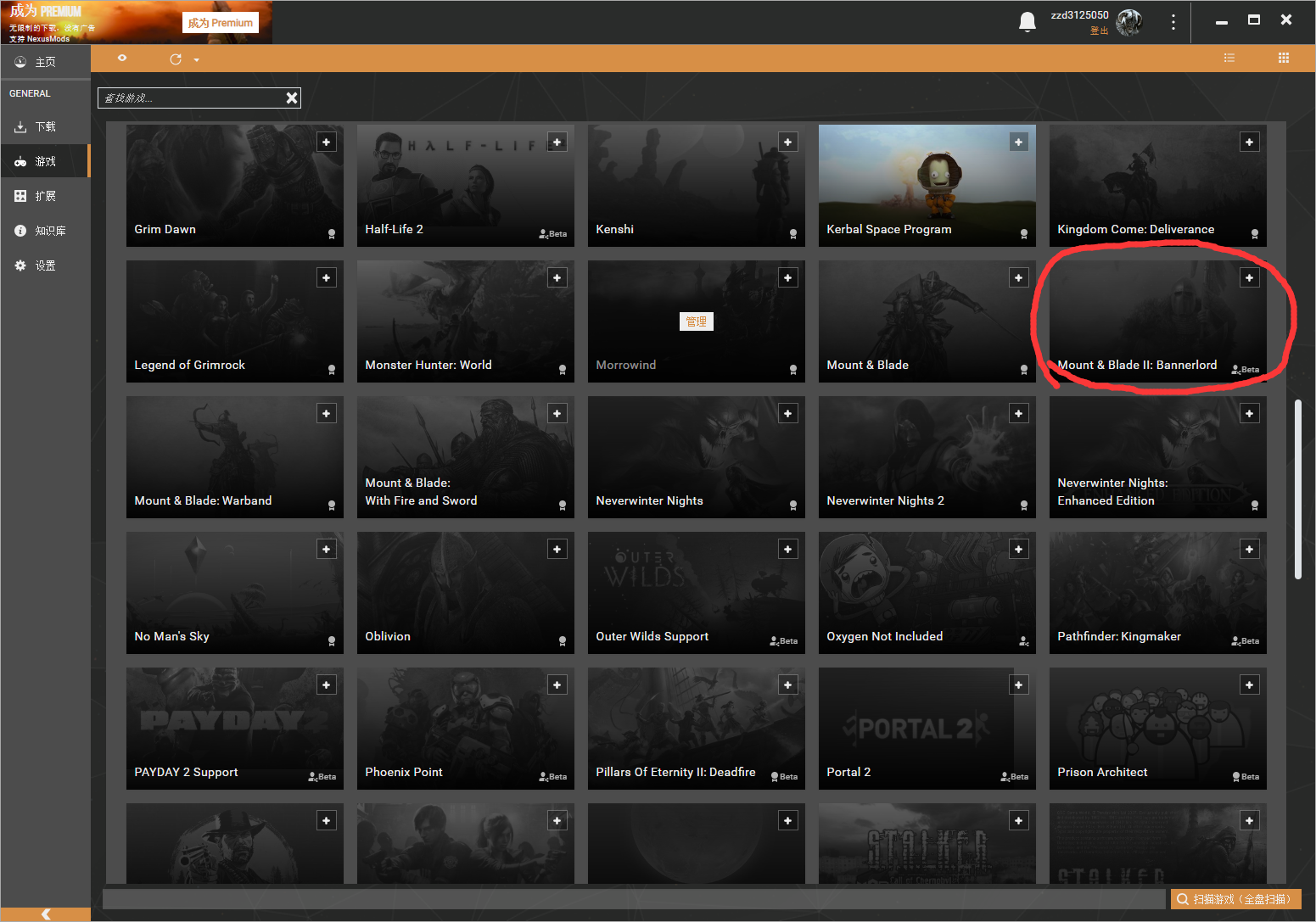Open the 下载 downloads page
The width and height of the screenshot is (1316, 922).
click(45, 126)
